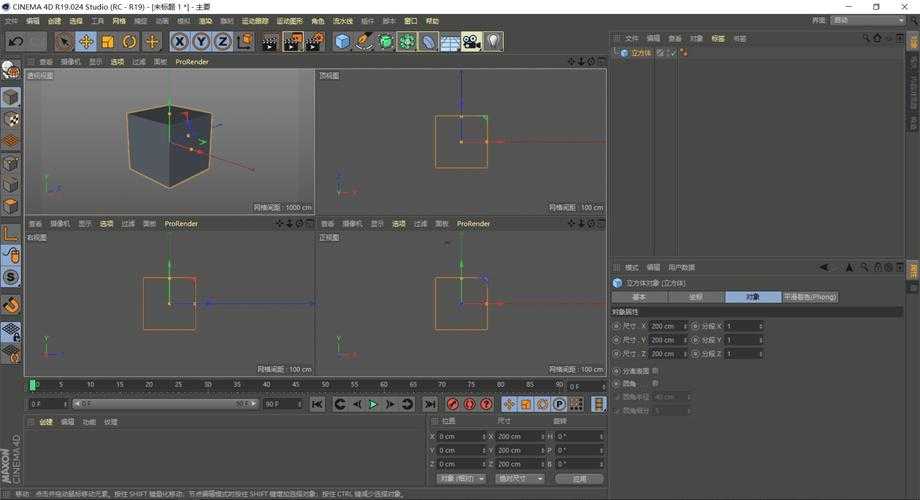This screenshot has height=500, width=920.
Task: Add a camera object
Action: click(x=471, y=42)
